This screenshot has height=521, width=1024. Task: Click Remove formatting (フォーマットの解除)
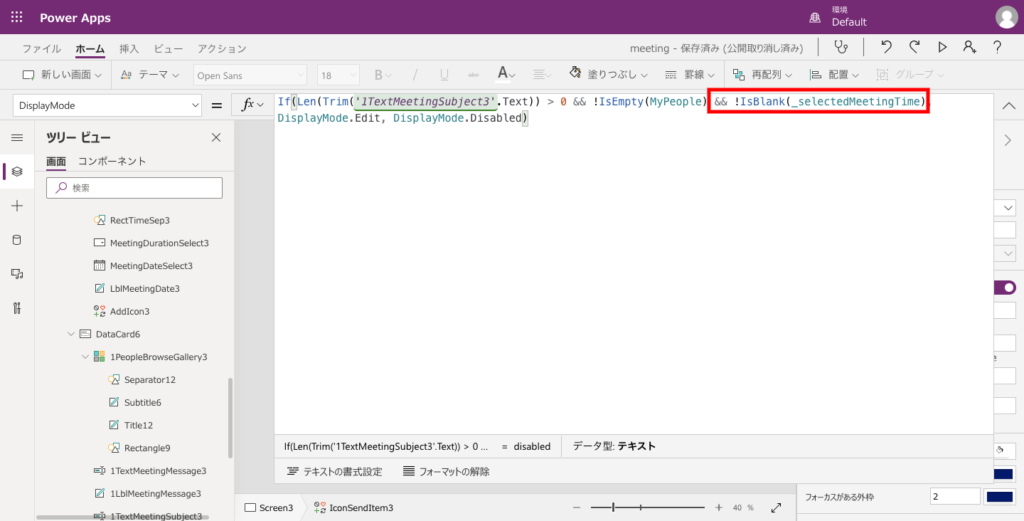click(x=446, y=471)
